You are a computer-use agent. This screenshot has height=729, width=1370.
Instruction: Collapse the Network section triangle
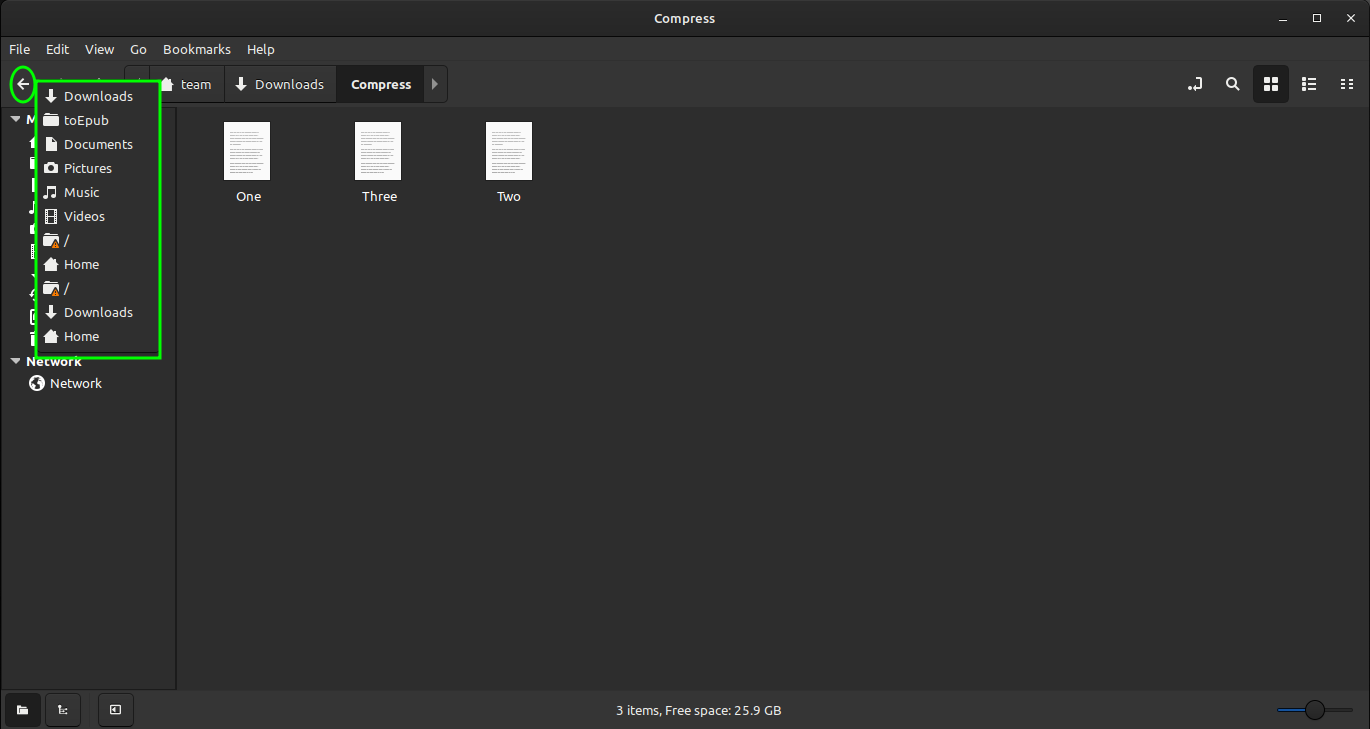tap(16, 361)
